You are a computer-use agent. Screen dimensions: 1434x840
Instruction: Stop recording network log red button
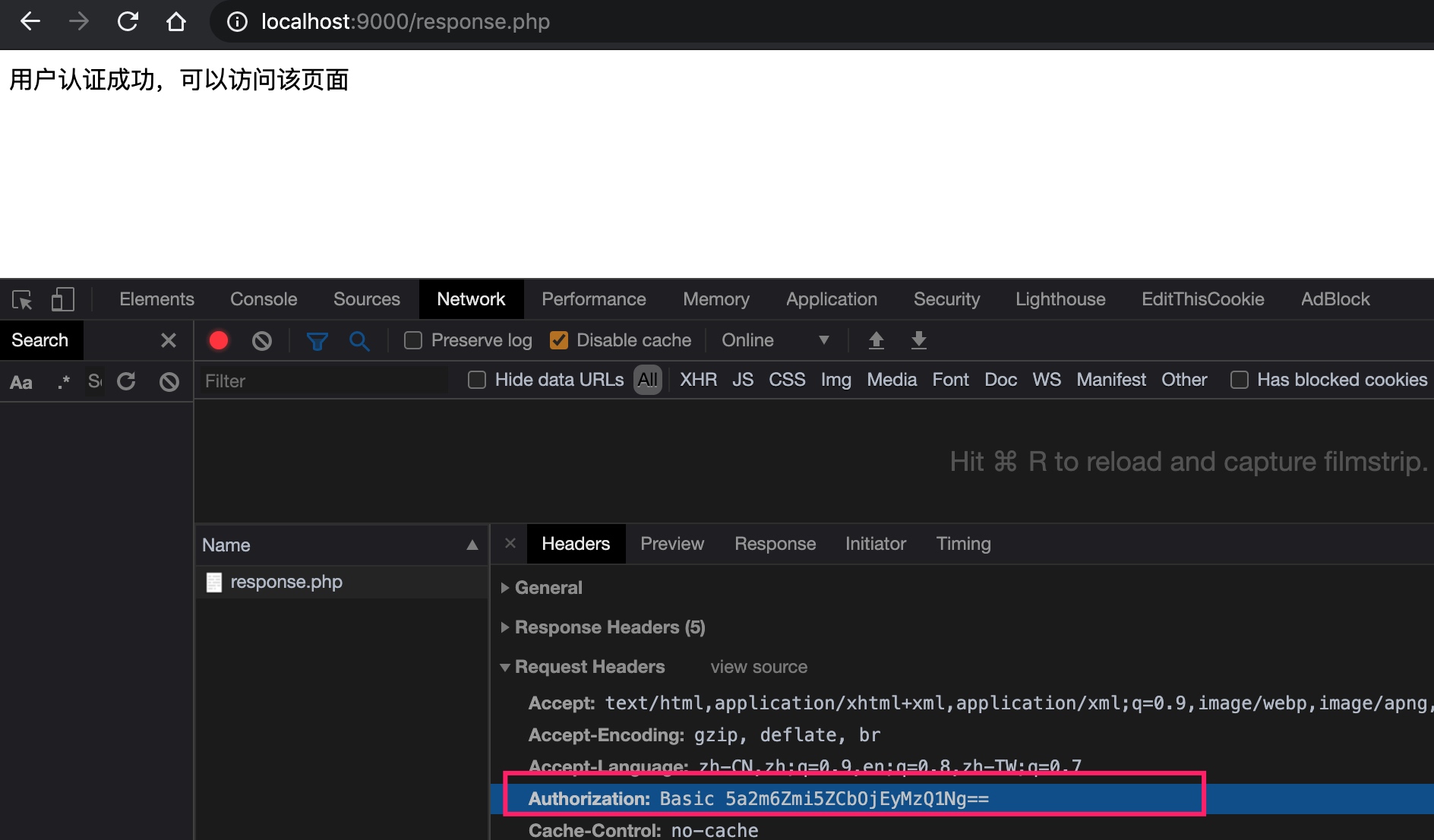pos(219,340)
